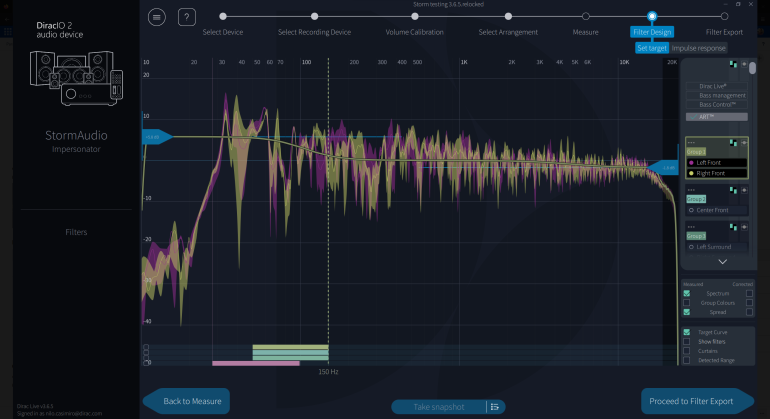This screenshot has width=770, height=419.
Task: Open the Group 1 three-dot options
Action: 690,142
